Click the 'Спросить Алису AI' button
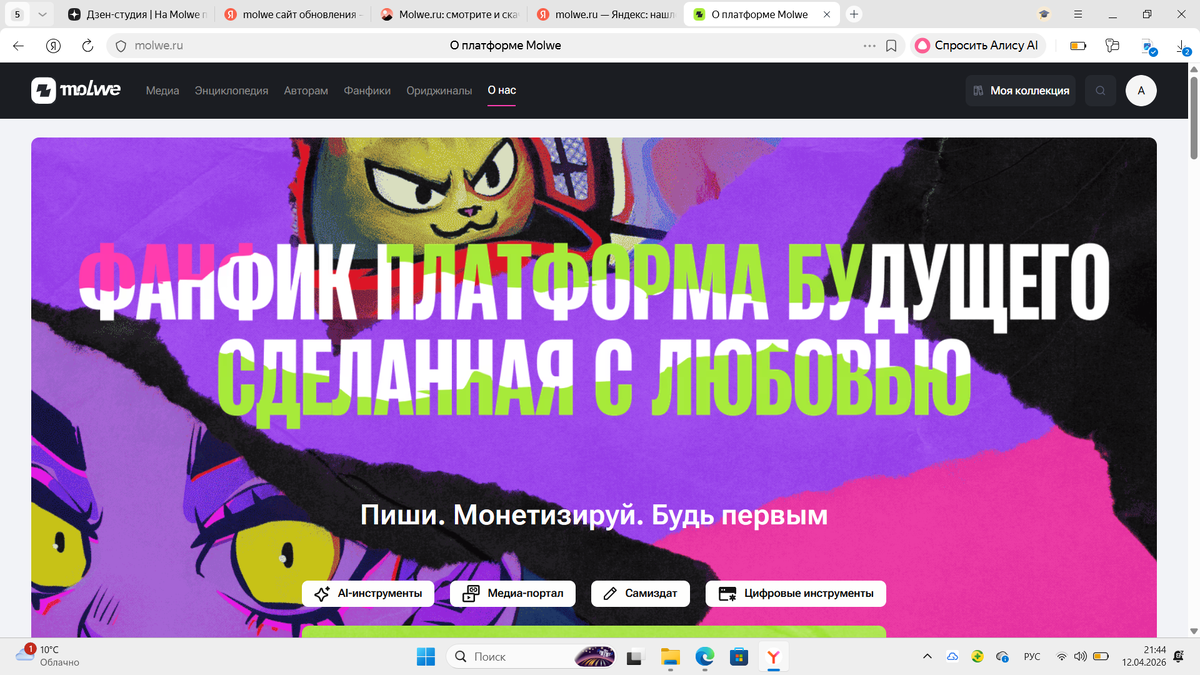The height and width of the screenshot is (675, 1200). [977, 46]
